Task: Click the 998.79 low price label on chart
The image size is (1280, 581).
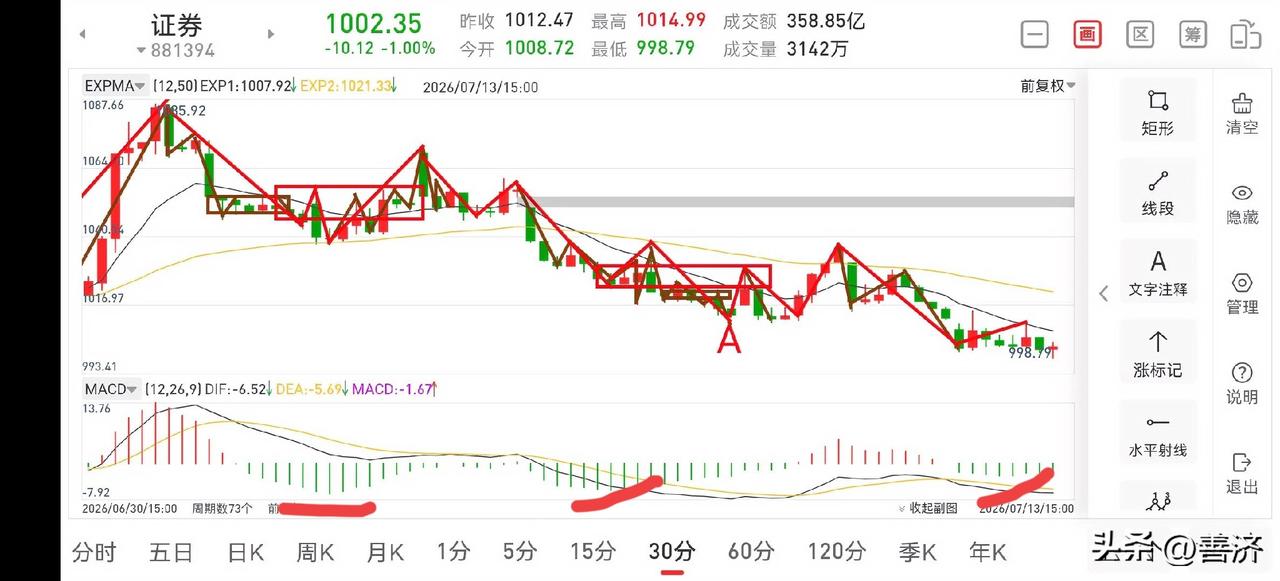Action: [x=1030, y=353]
